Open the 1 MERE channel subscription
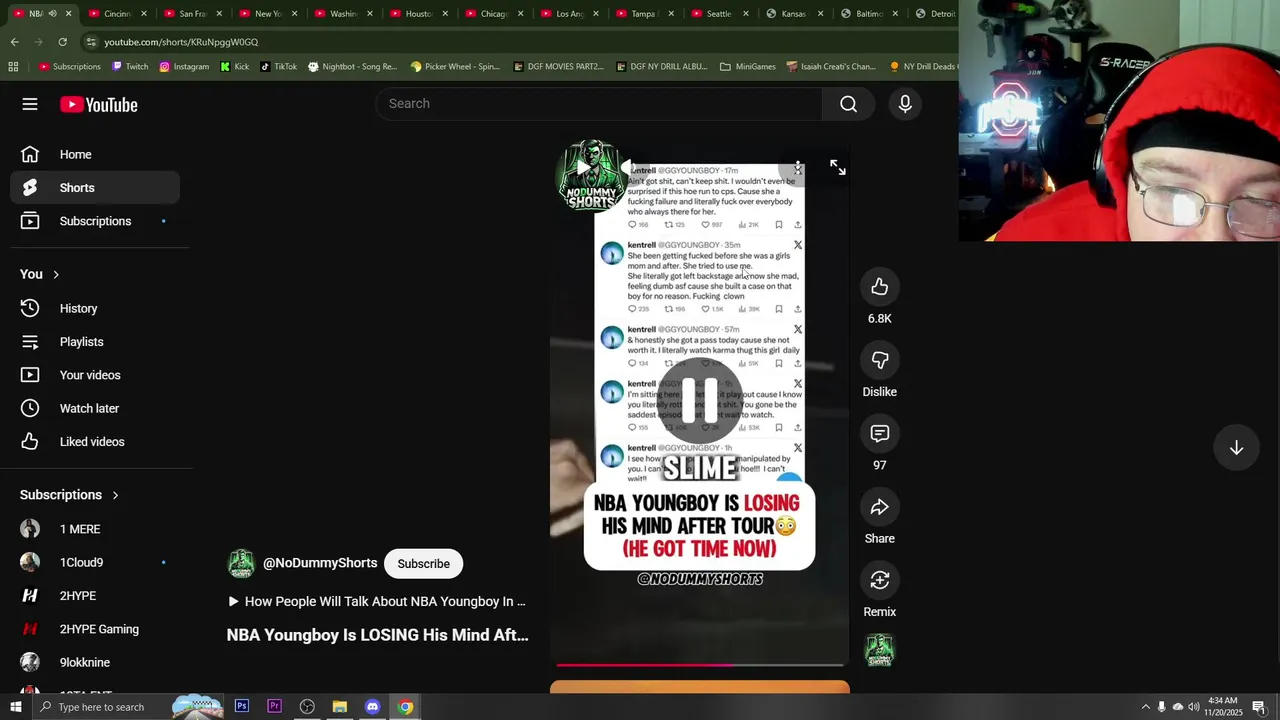This screenshot has width=1280, height=720. click(x=95, y=529)
